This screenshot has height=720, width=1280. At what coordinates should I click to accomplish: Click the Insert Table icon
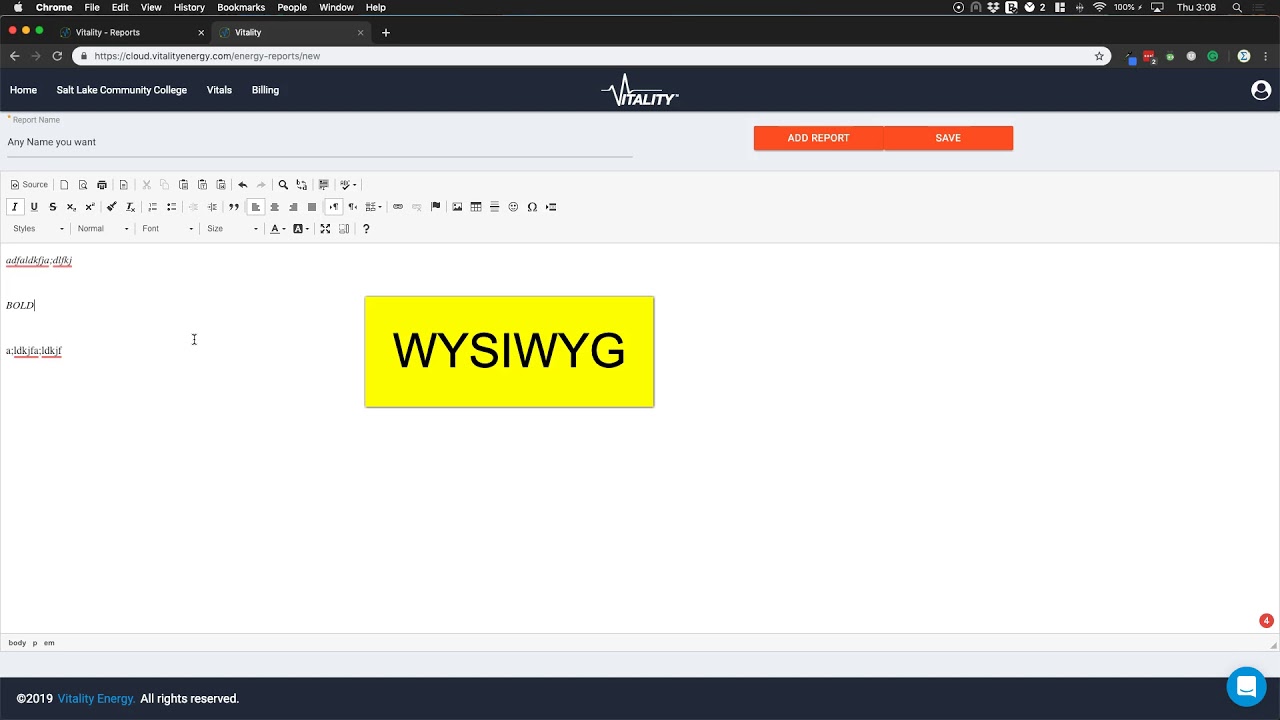[x=476, y=207]
